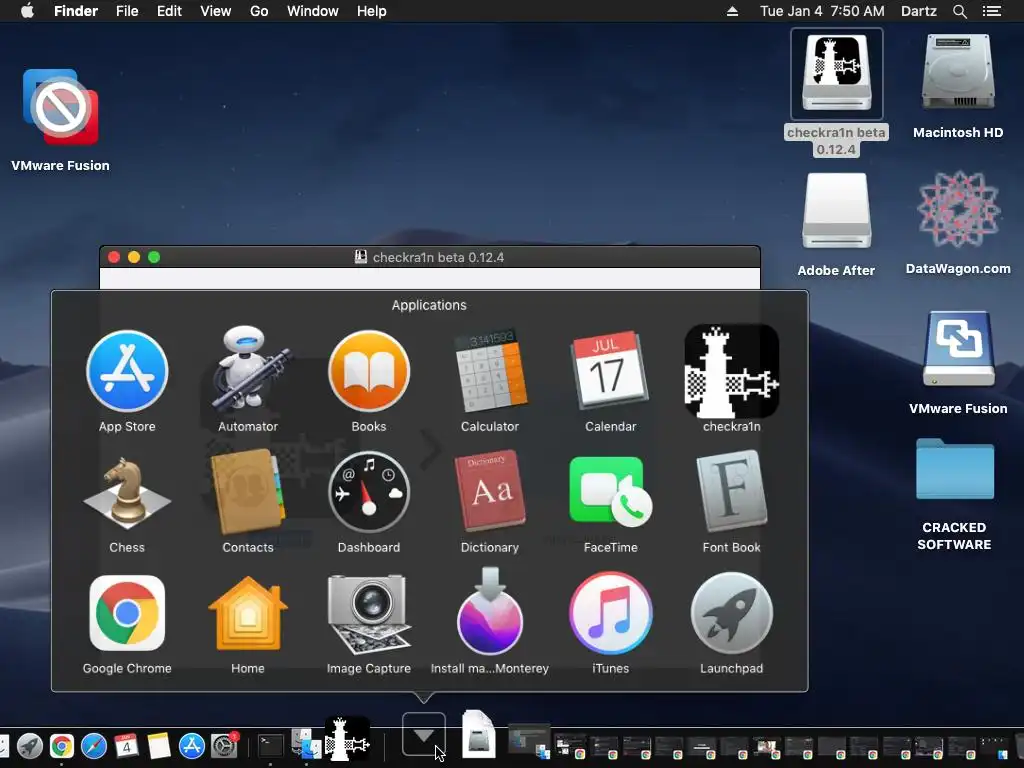Open the Edit menu
This screenshot has height=768, width=1024.
click(x=169, y=11)
